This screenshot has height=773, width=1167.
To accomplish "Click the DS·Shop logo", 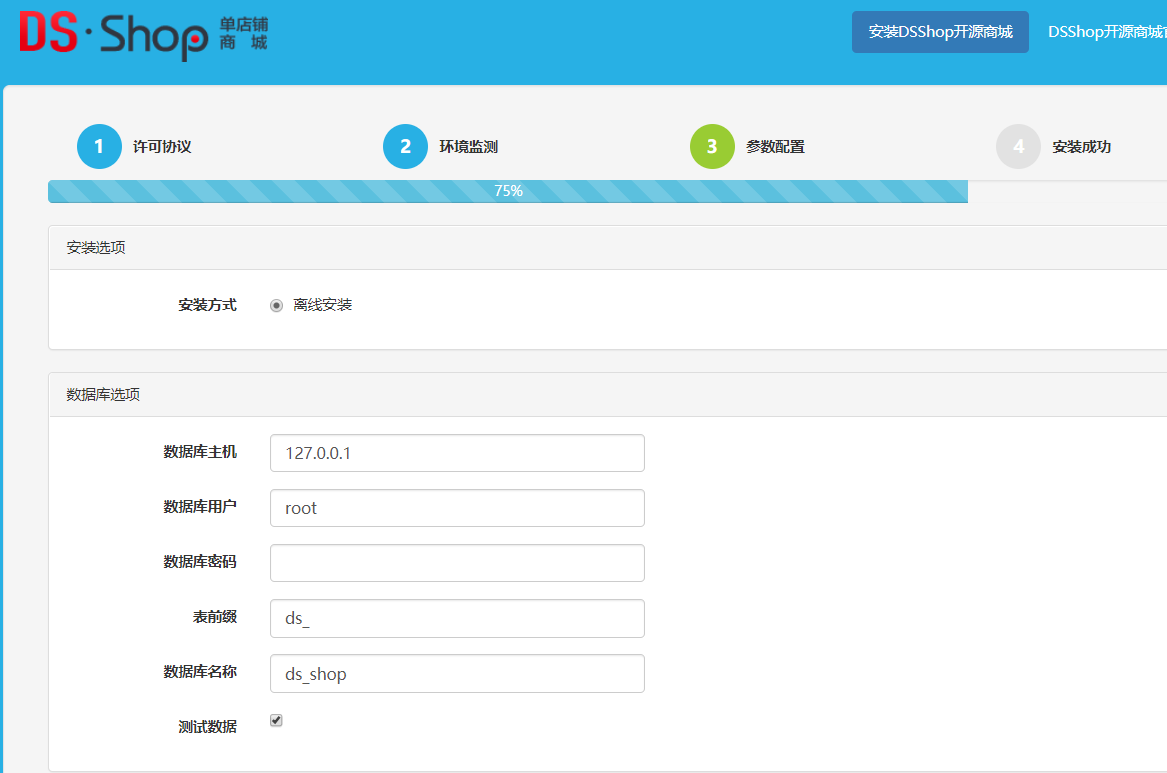I will (x=144, y=34).
